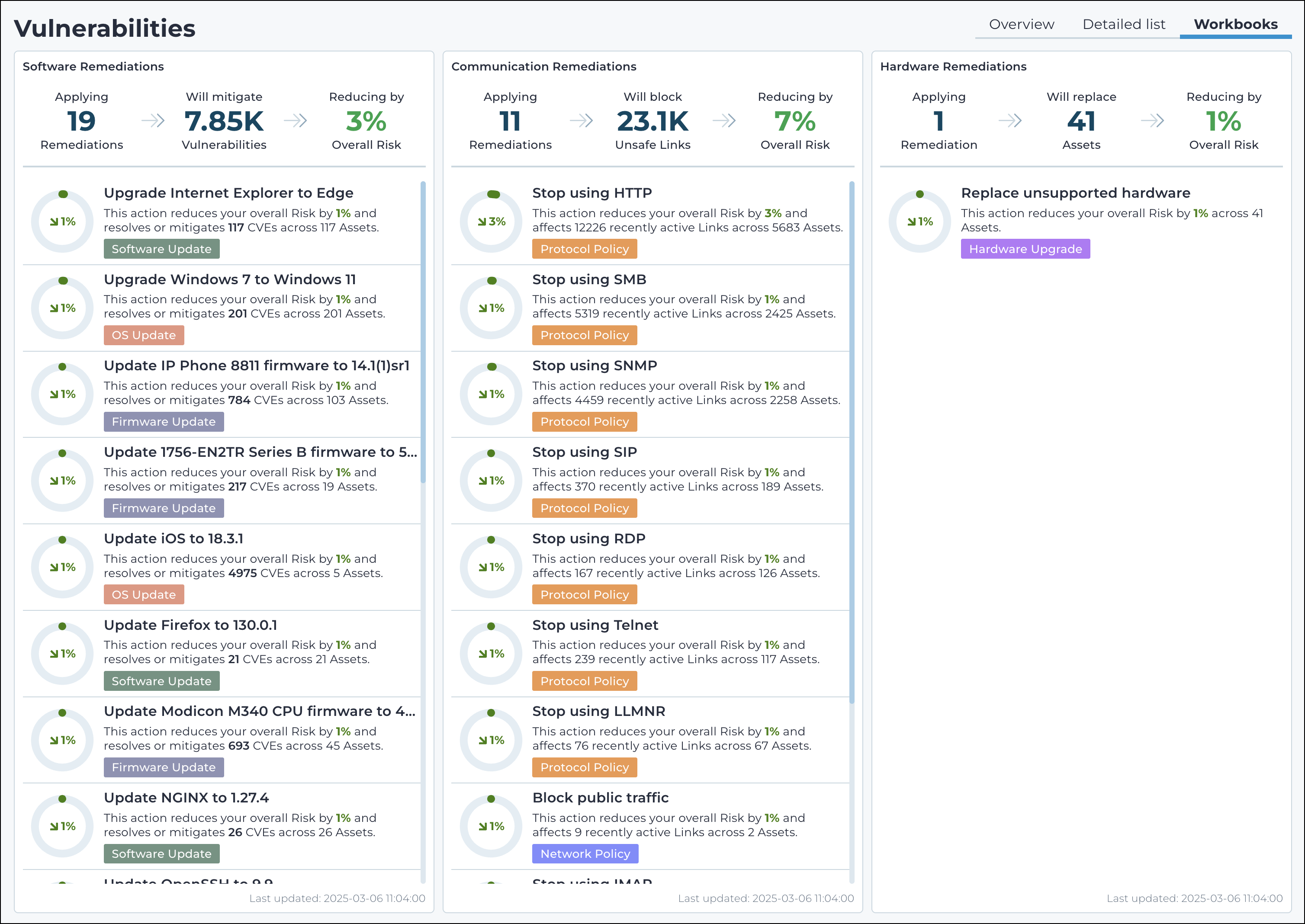Switch to the Overview tab
The height and width of the screenshot is (924, 1305).
point(1021,25)
